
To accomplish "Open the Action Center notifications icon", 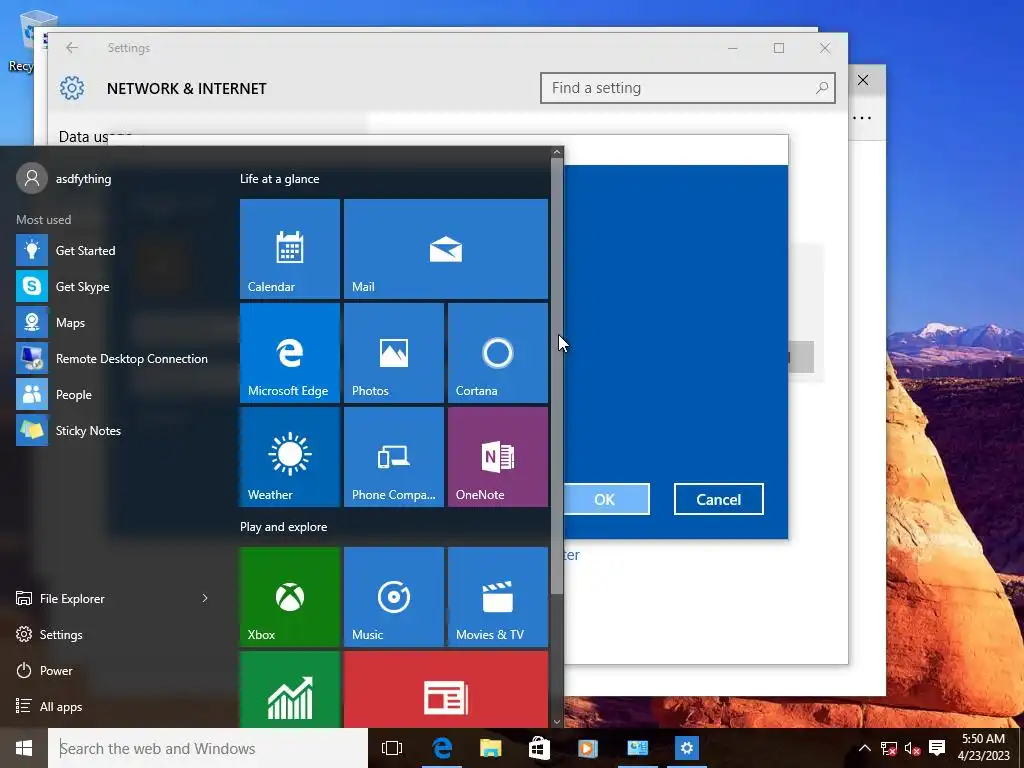I will click(937, 748).
